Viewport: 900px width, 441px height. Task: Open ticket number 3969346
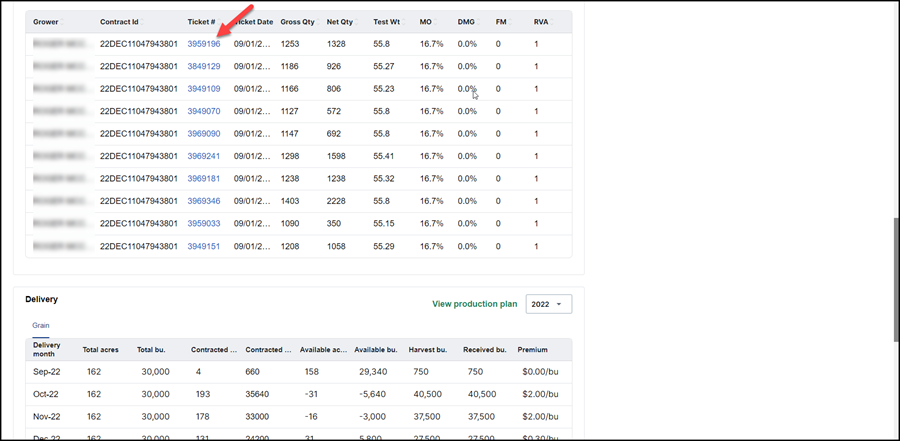[204, 201]
